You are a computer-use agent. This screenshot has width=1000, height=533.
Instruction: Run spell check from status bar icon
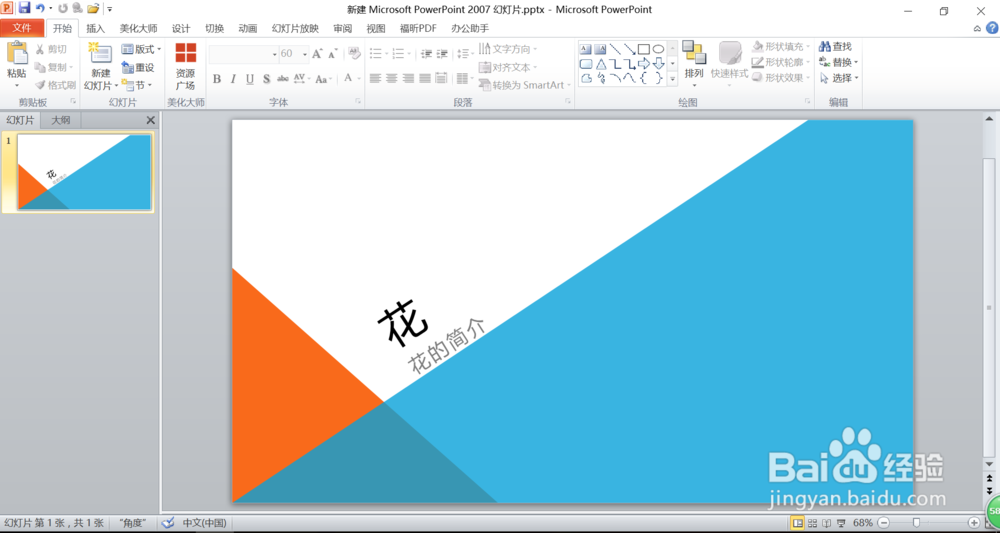pyautogui.click(x=168, y=523)
